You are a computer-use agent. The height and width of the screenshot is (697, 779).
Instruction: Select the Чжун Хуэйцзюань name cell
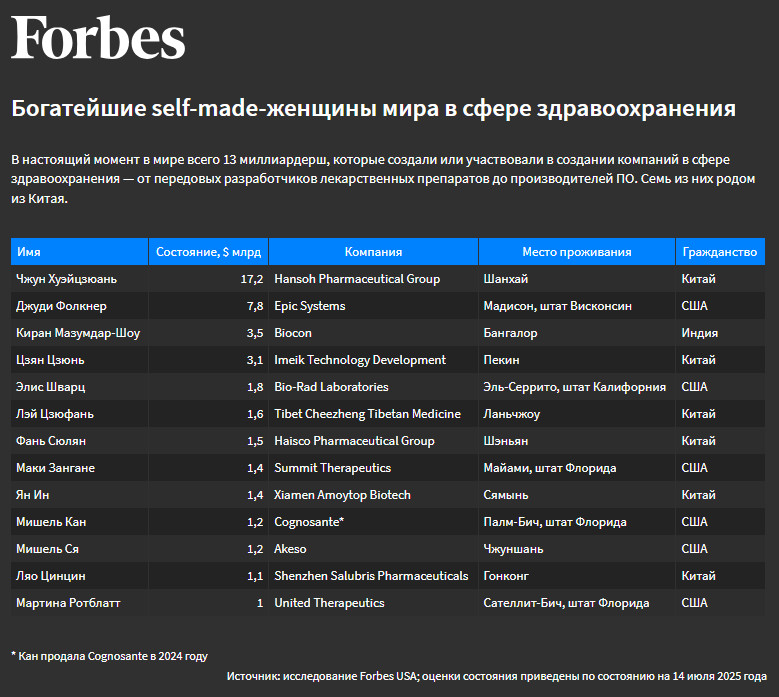[x=79, y=279]
